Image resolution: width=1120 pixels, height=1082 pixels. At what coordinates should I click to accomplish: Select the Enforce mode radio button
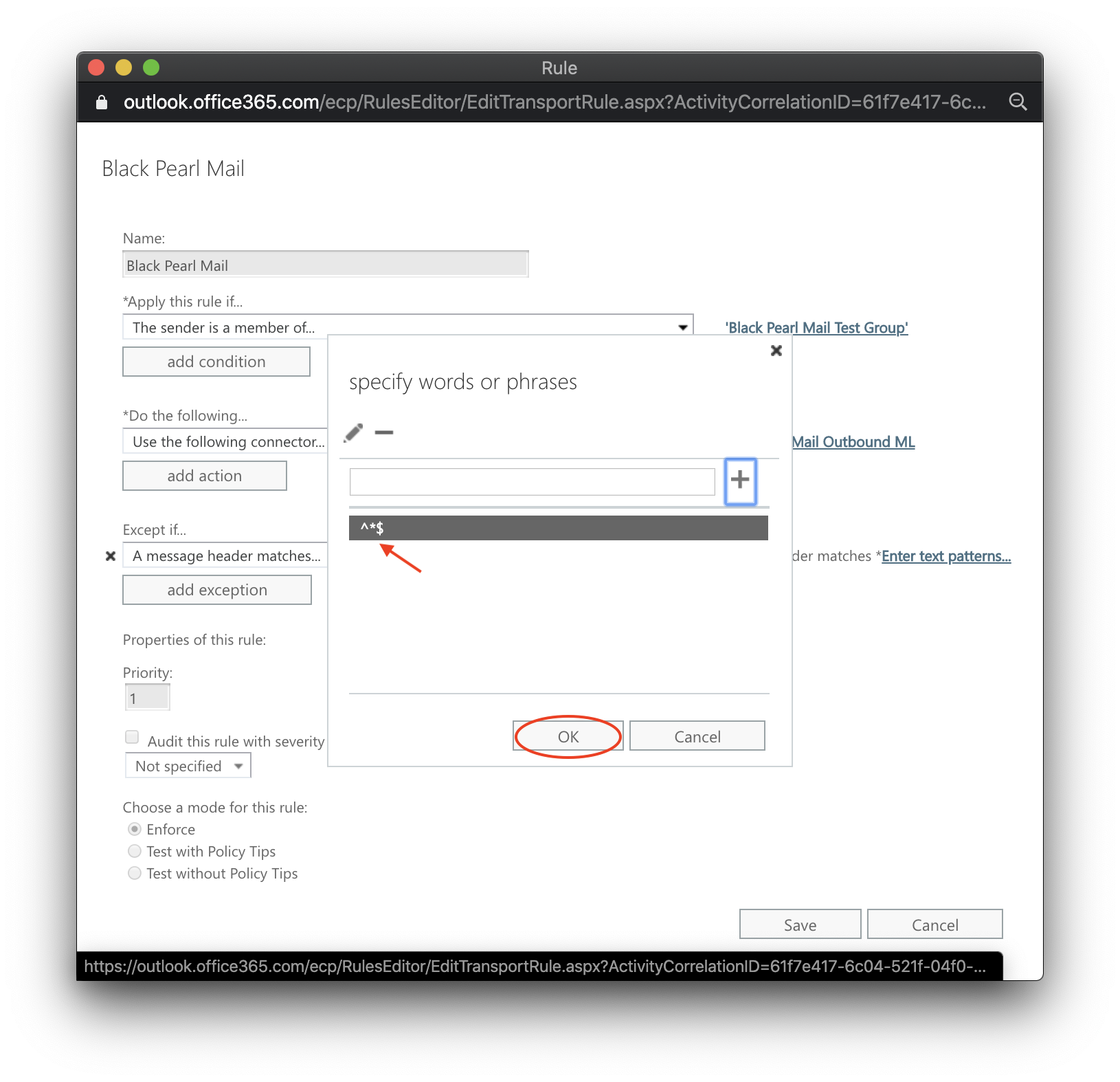[135, 829]
